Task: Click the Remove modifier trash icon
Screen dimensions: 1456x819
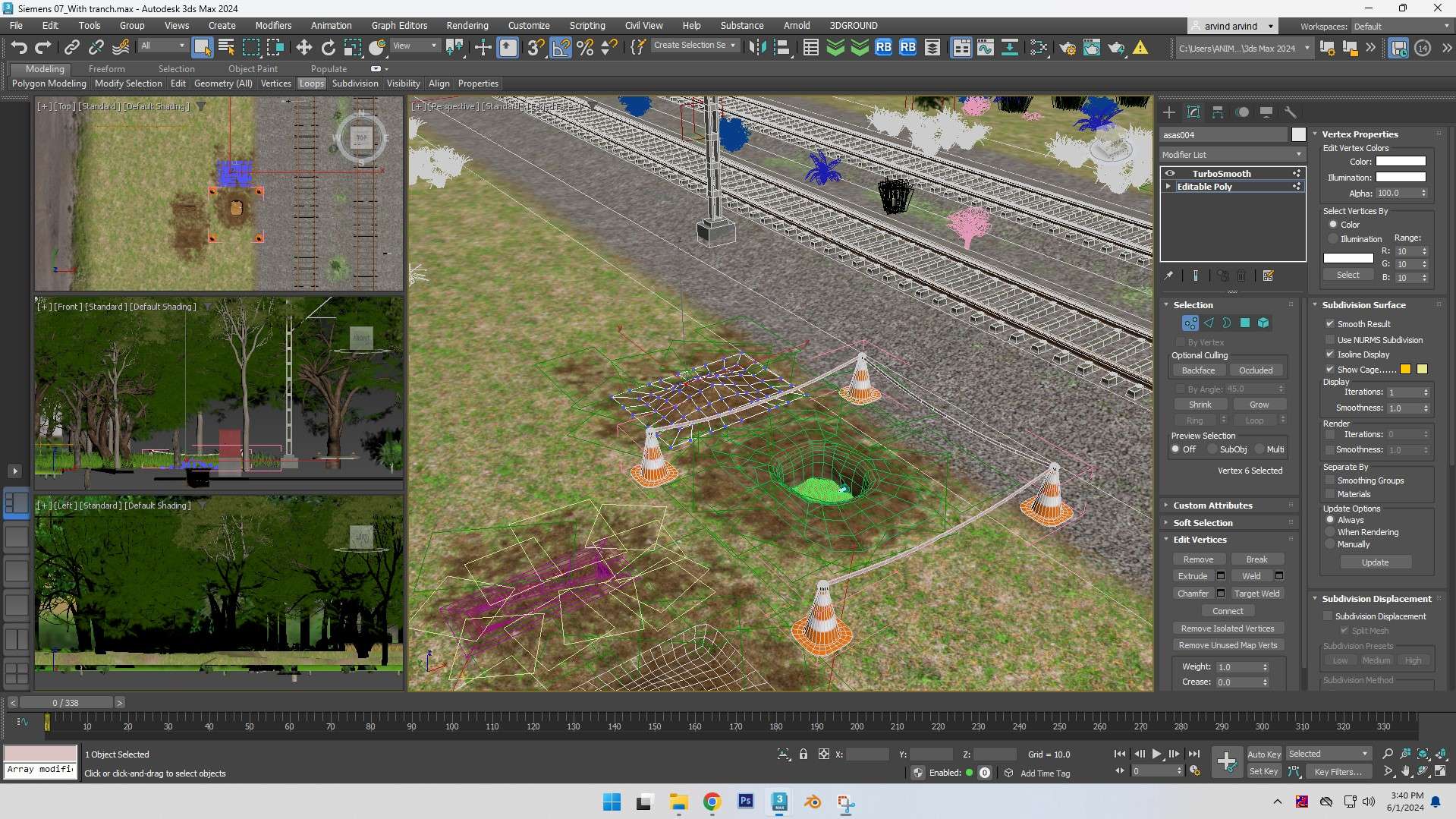Action: pyautogui.click(x=1241, y=276)
